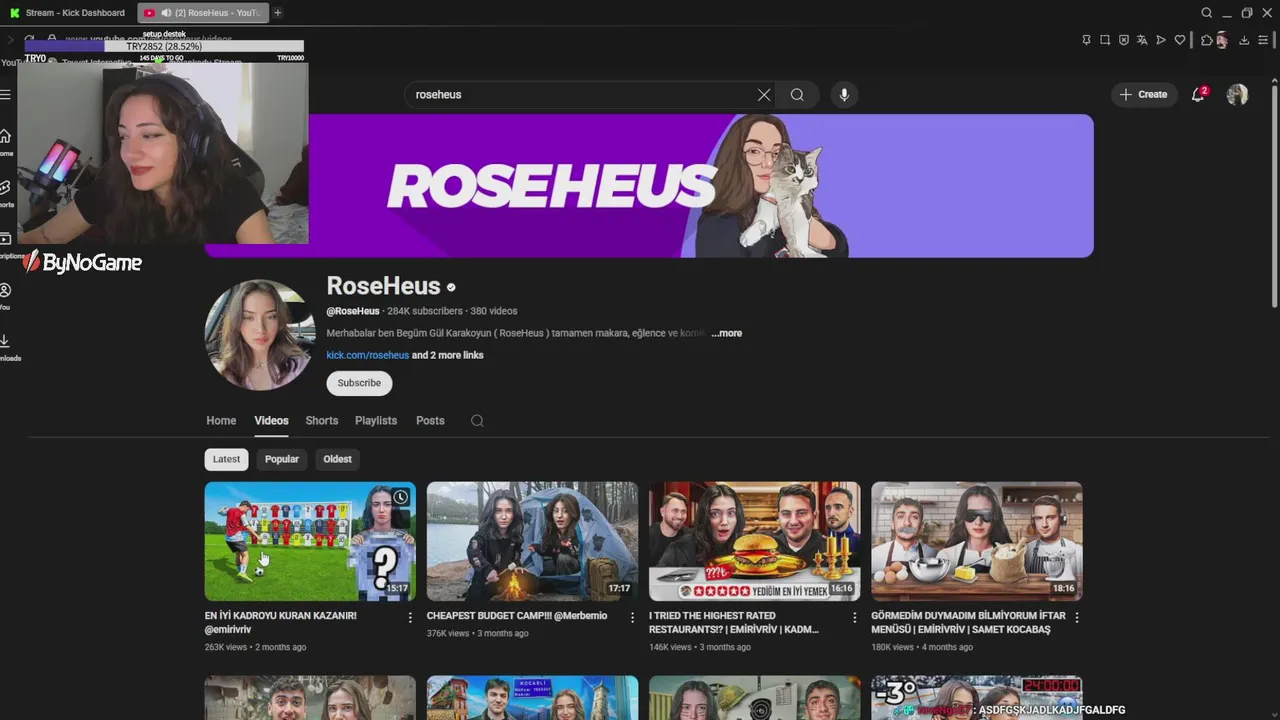Open video title EN İYİ KADROYU KURAN KAZANIR
The height and width of the screenshot is (720, 1280).
pyautogui.click(x=280, y=623)
